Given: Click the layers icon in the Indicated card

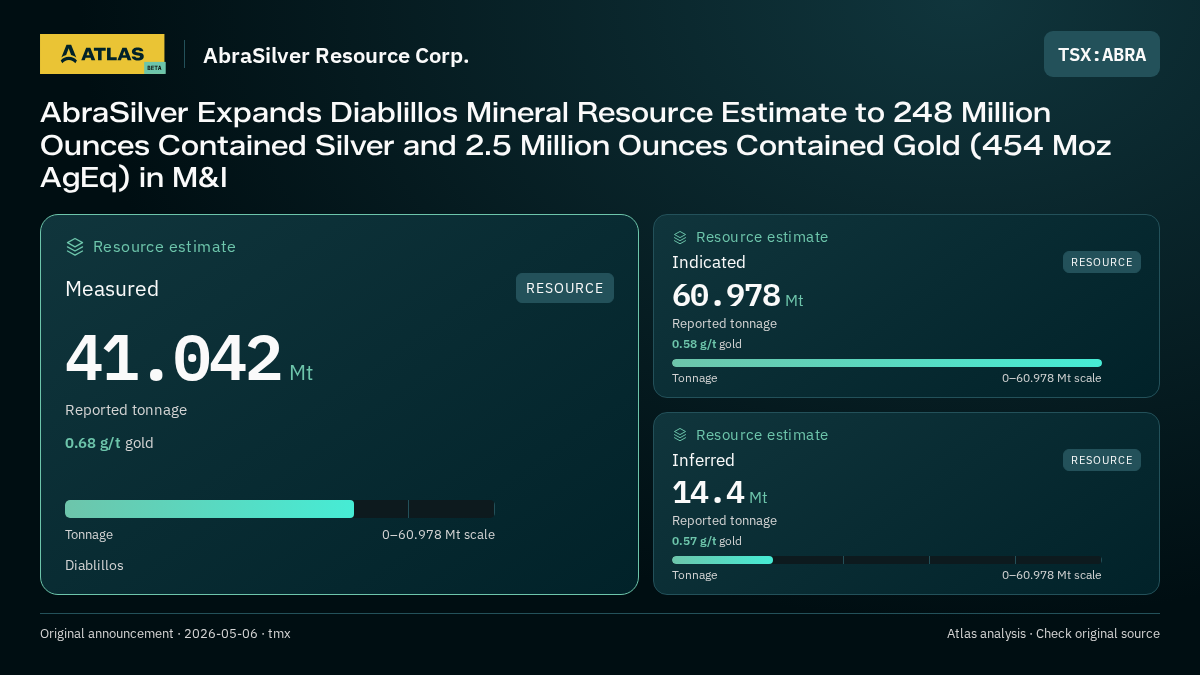Looking at the screenshot, I should [x=680, y=237].
